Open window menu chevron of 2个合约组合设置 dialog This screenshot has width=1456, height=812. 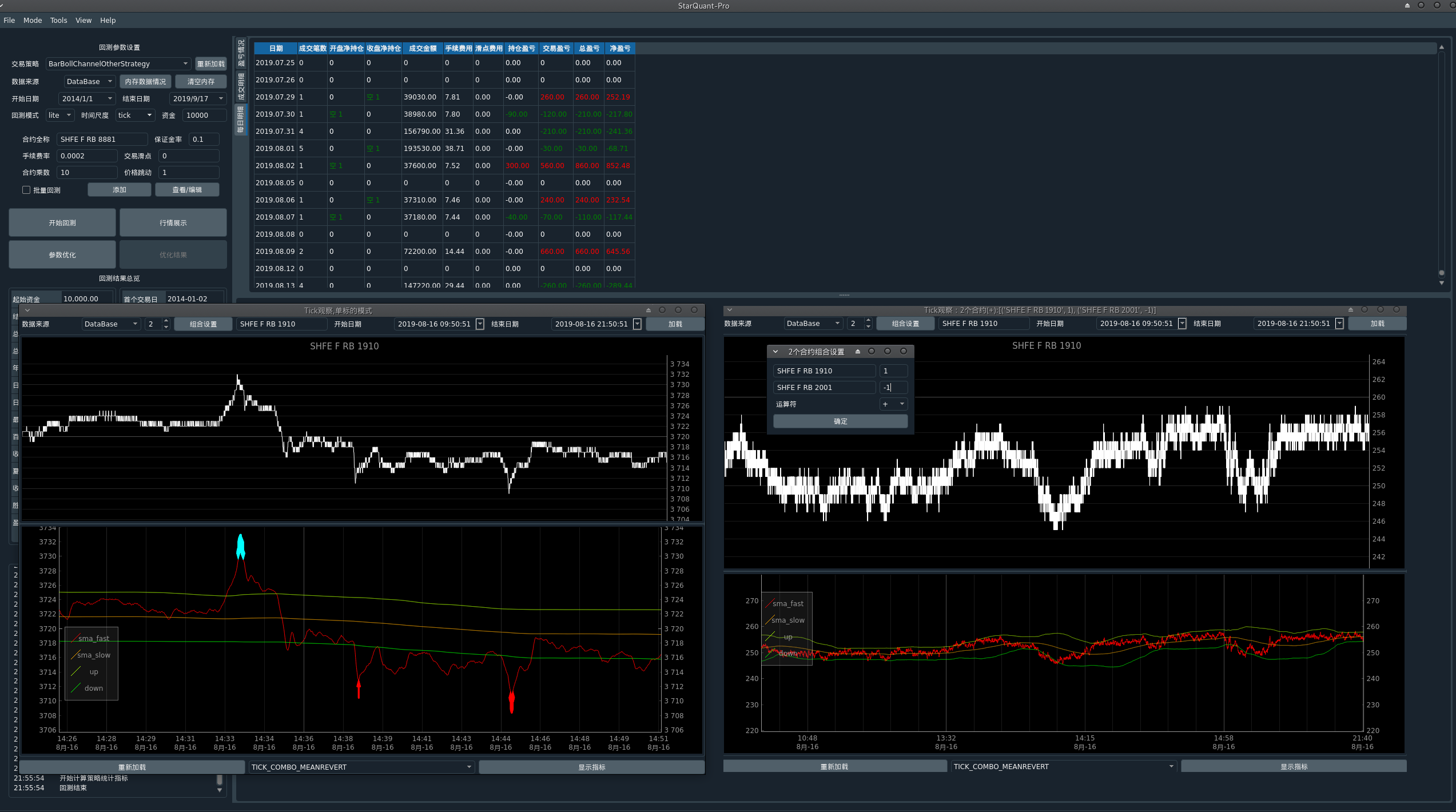[775, 352]
